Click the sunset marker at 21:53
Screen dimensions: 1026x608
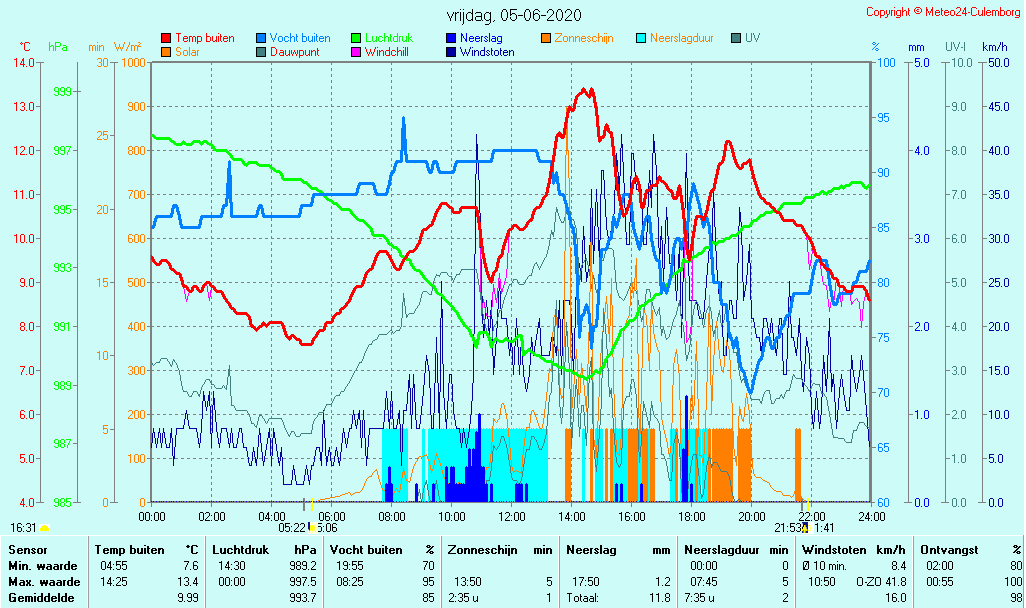[805, 527]
